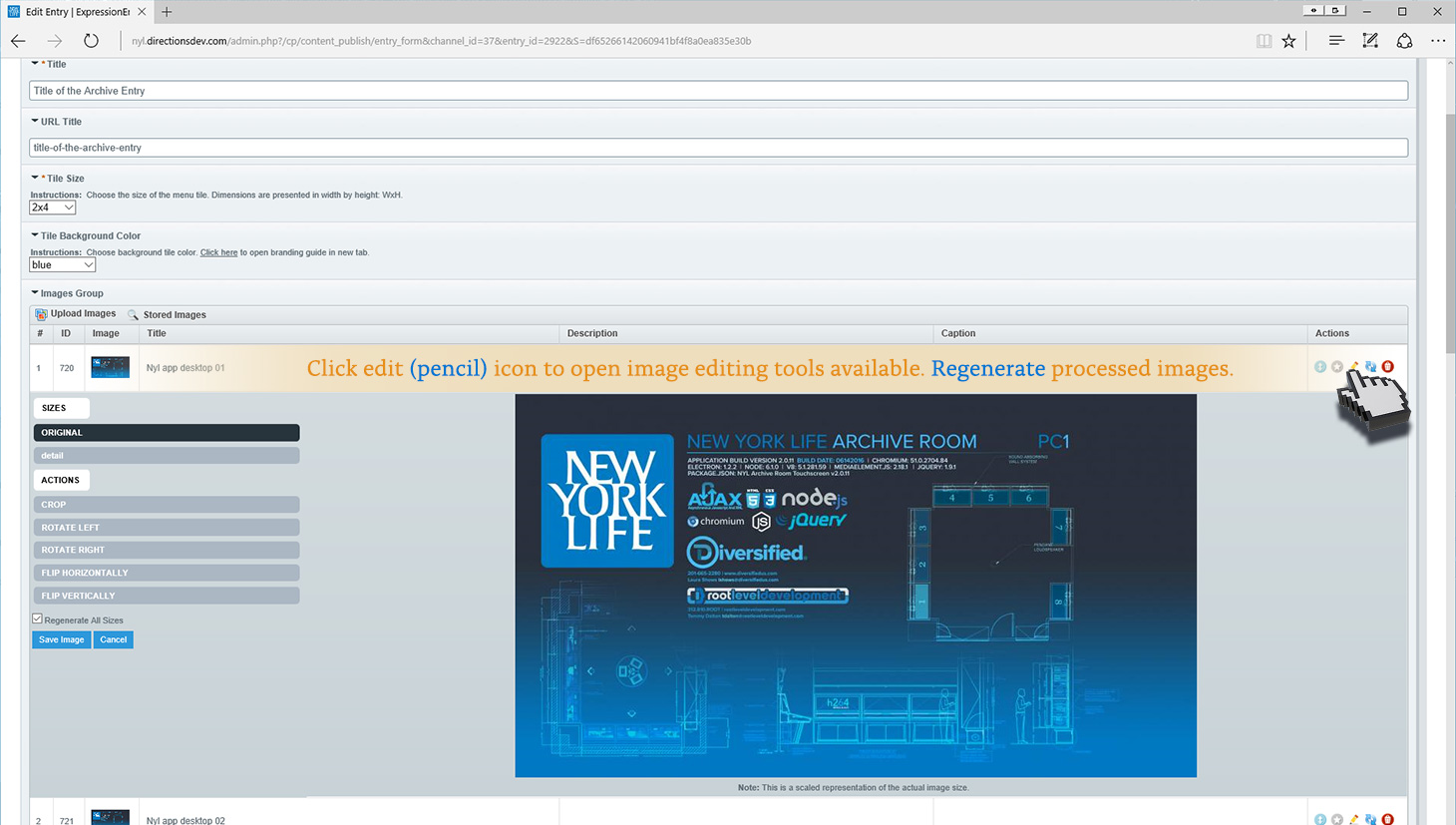Collapse the Images Group section
This screenshot has width=1456, height=825.
coord(35,293)
